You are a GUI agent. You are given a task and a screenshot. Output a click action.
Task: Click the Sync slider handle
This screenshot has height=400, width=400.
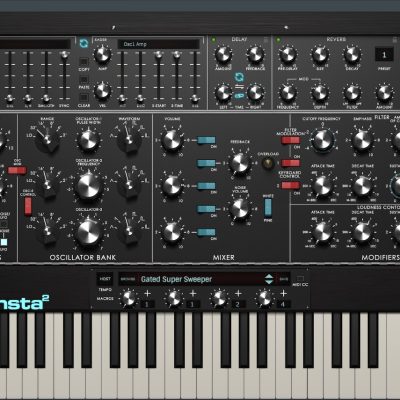pyautogui.click(x=64, y=55)
